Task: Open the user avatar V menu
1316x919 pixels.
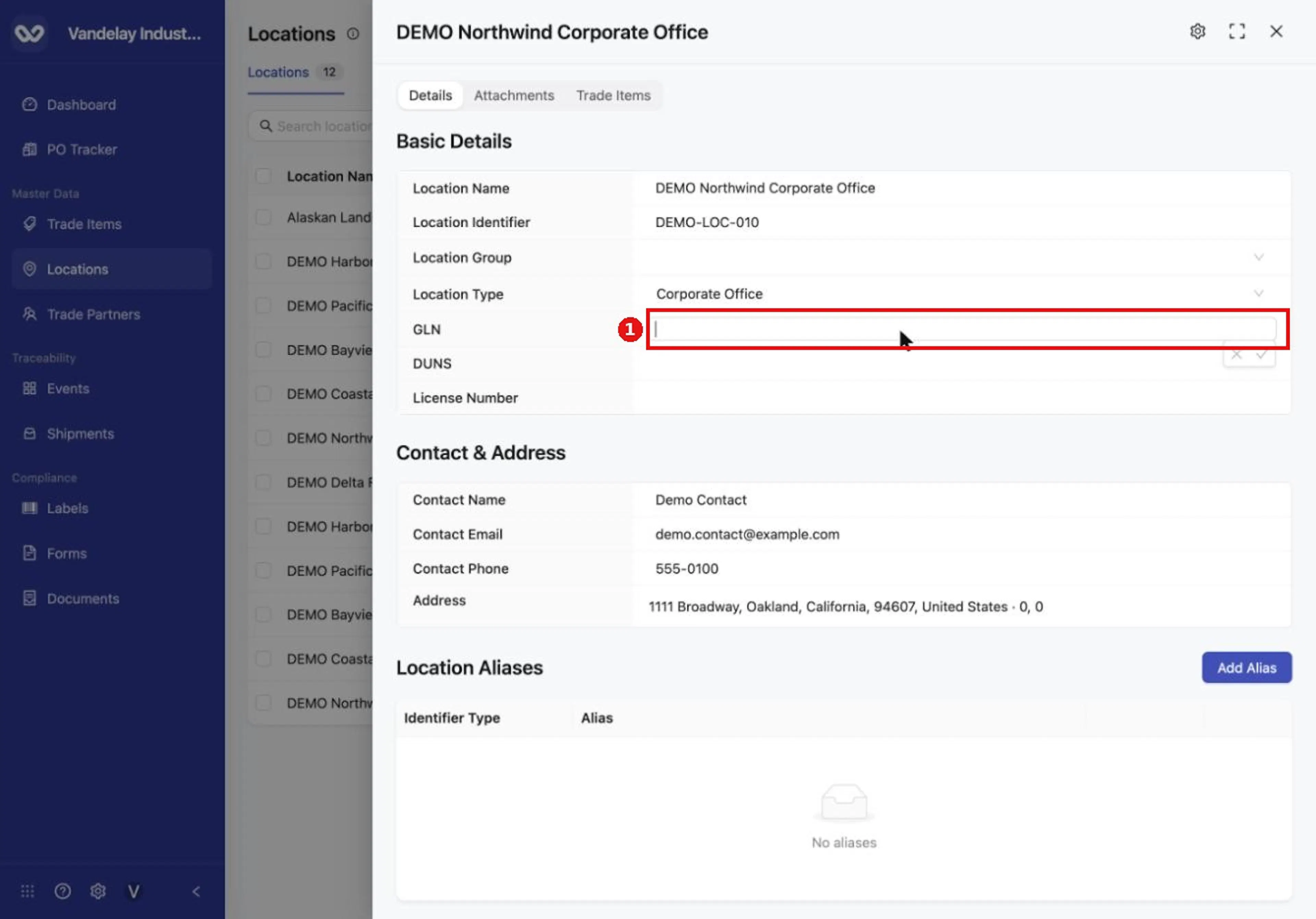Action: pyautogui.click(x=134, y=892)
